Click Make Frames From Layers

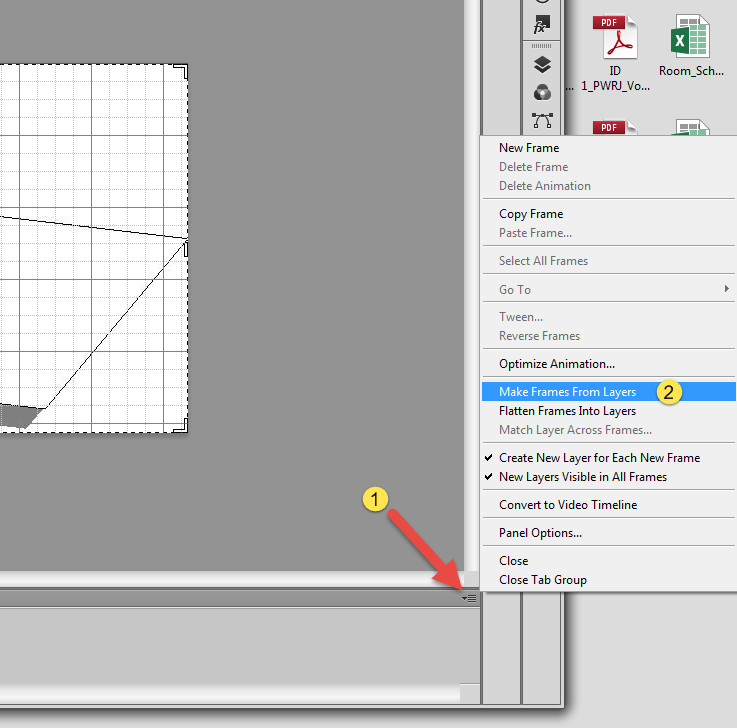(608, 391)
